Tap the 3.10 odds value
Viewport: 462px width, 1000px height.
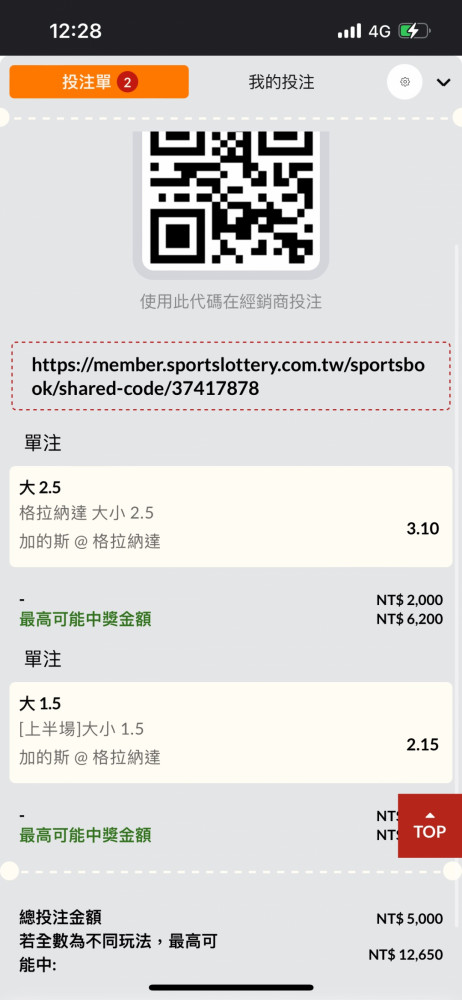tap(422, 528)
